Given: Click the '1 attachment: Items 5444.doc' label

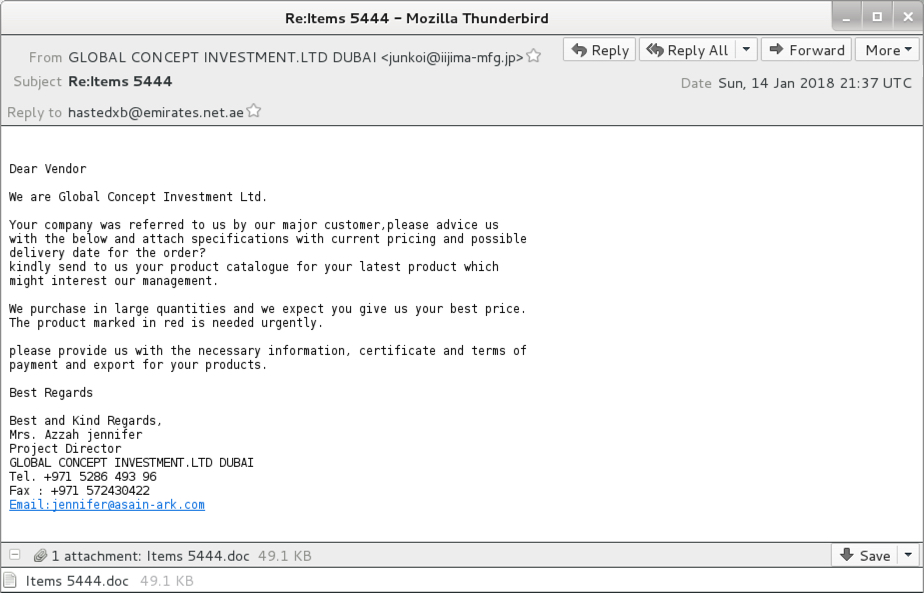Looking at the screenshot, I should click(x=150, y=556).
